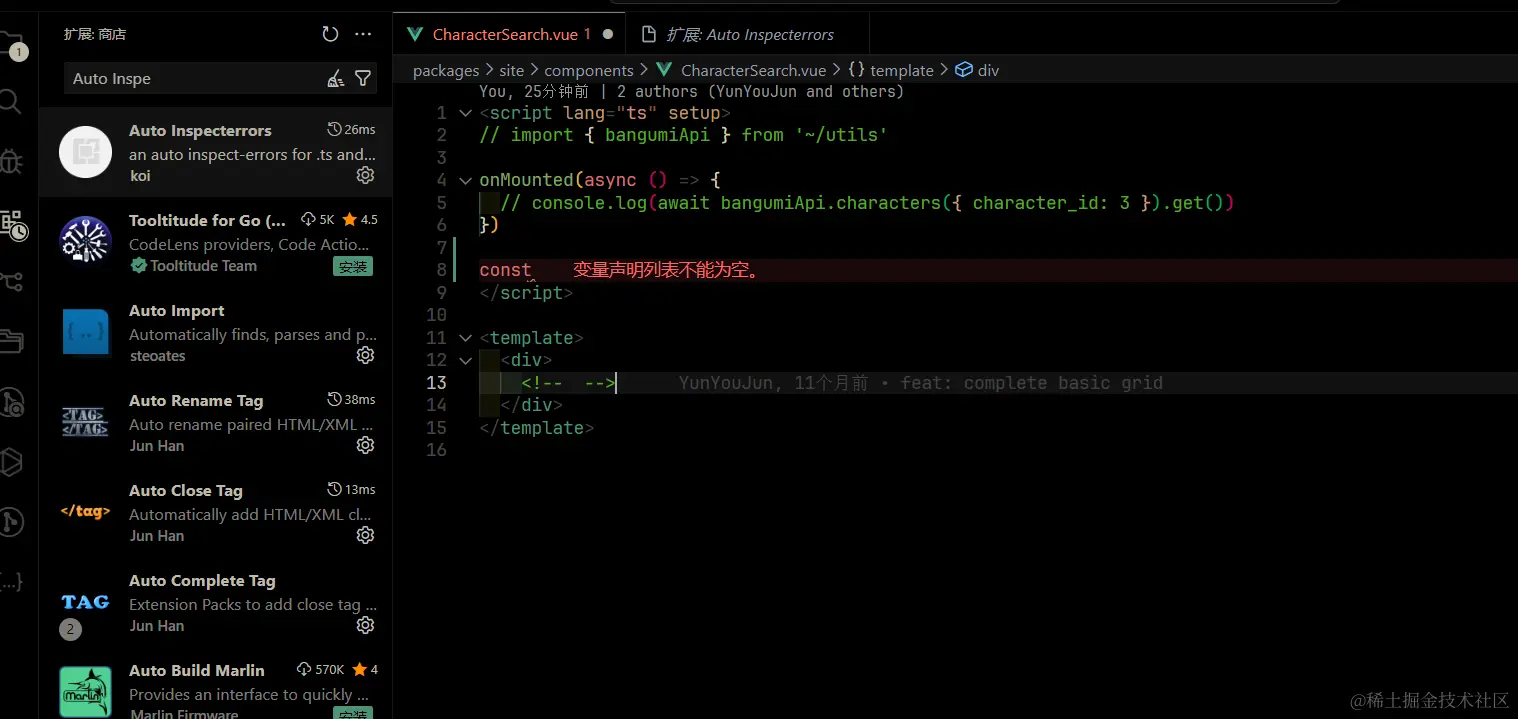The image size is (1518, 719).
Task: Open the components breadcrumb
Action: (589, 70)
